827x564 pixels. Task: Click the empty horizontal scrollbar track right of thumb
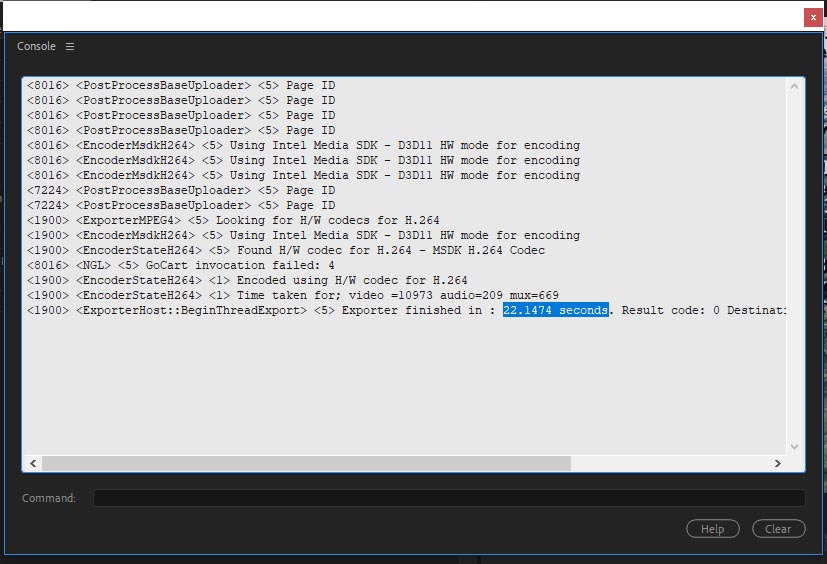(x=670, y=464)
